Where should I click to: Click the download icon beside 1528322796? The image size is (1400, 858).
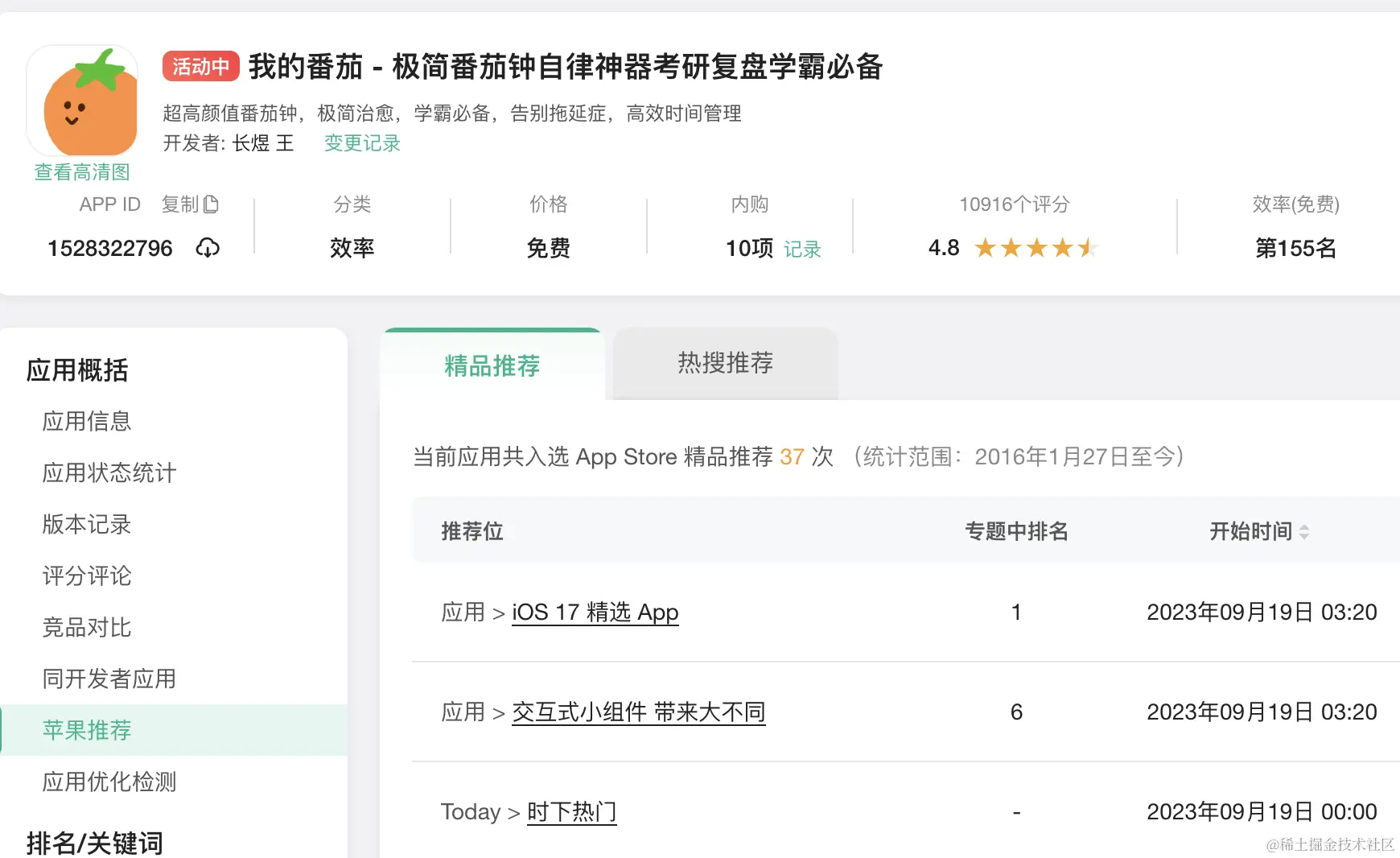pos(208,248)
